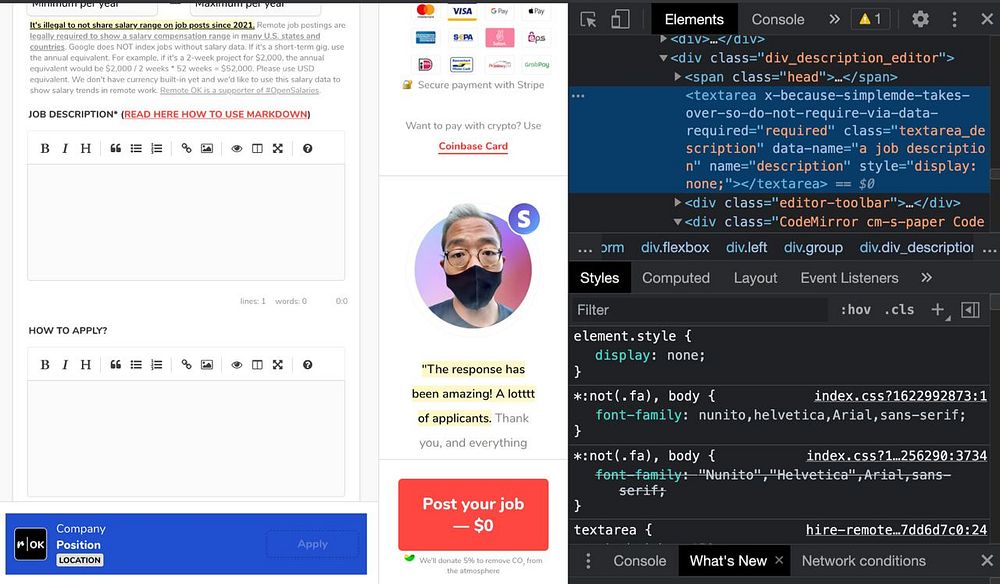Toggle fullscreen in Job Description editor
1000x584 pixels.
coord(277,149)
